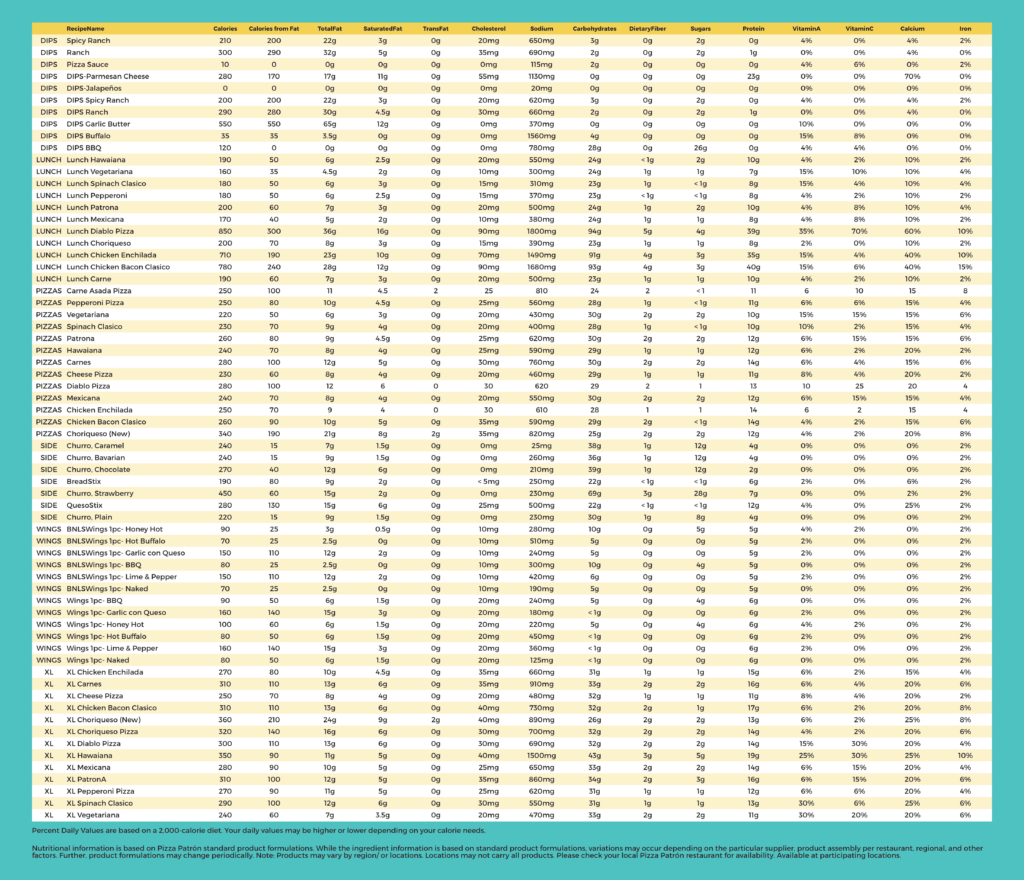
Task: Click the DIPS-Parmesan Cheese row name
Action: 108,76
